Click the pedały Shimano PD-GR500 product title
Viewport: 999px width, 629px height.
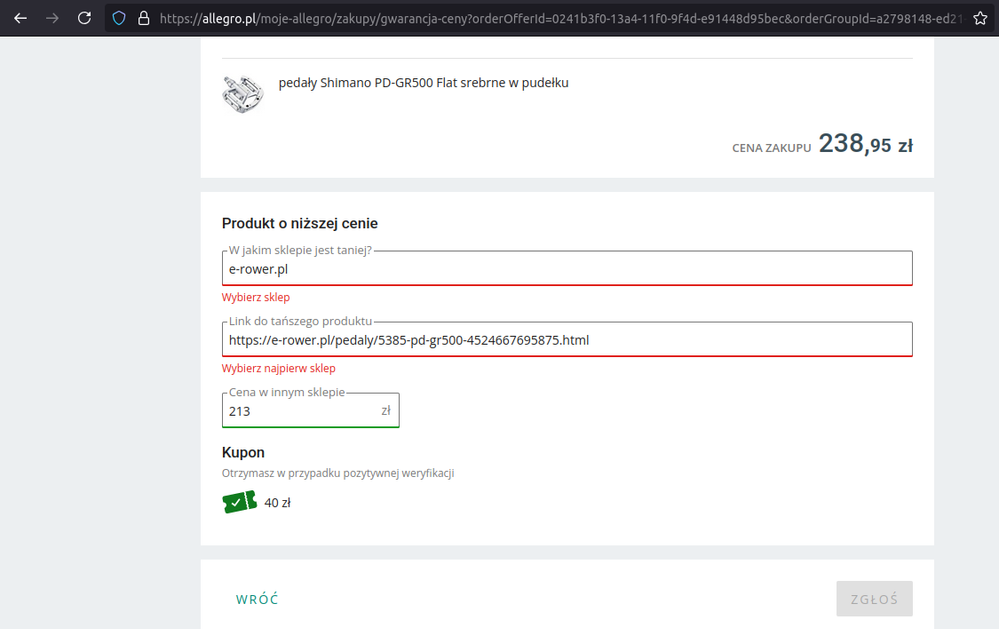click(x=423, y=83)
